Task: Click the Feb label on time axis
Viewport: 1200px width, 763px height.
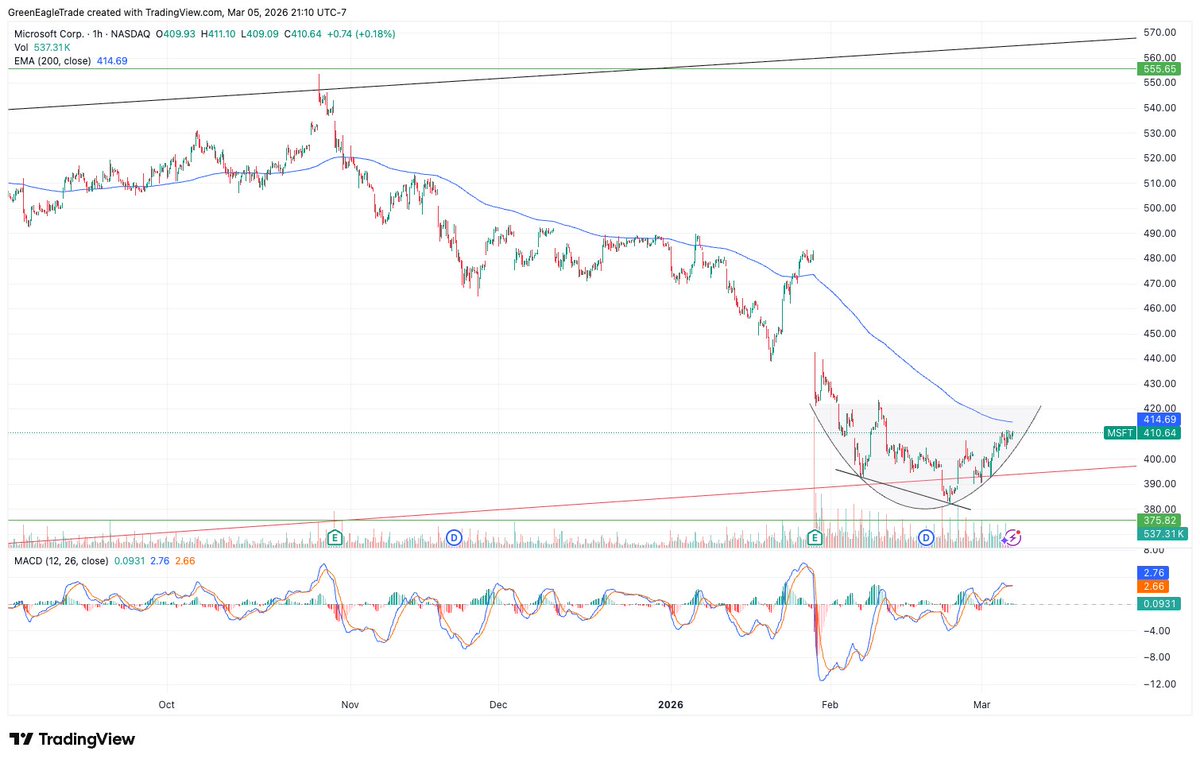Action: pos(829,704)
